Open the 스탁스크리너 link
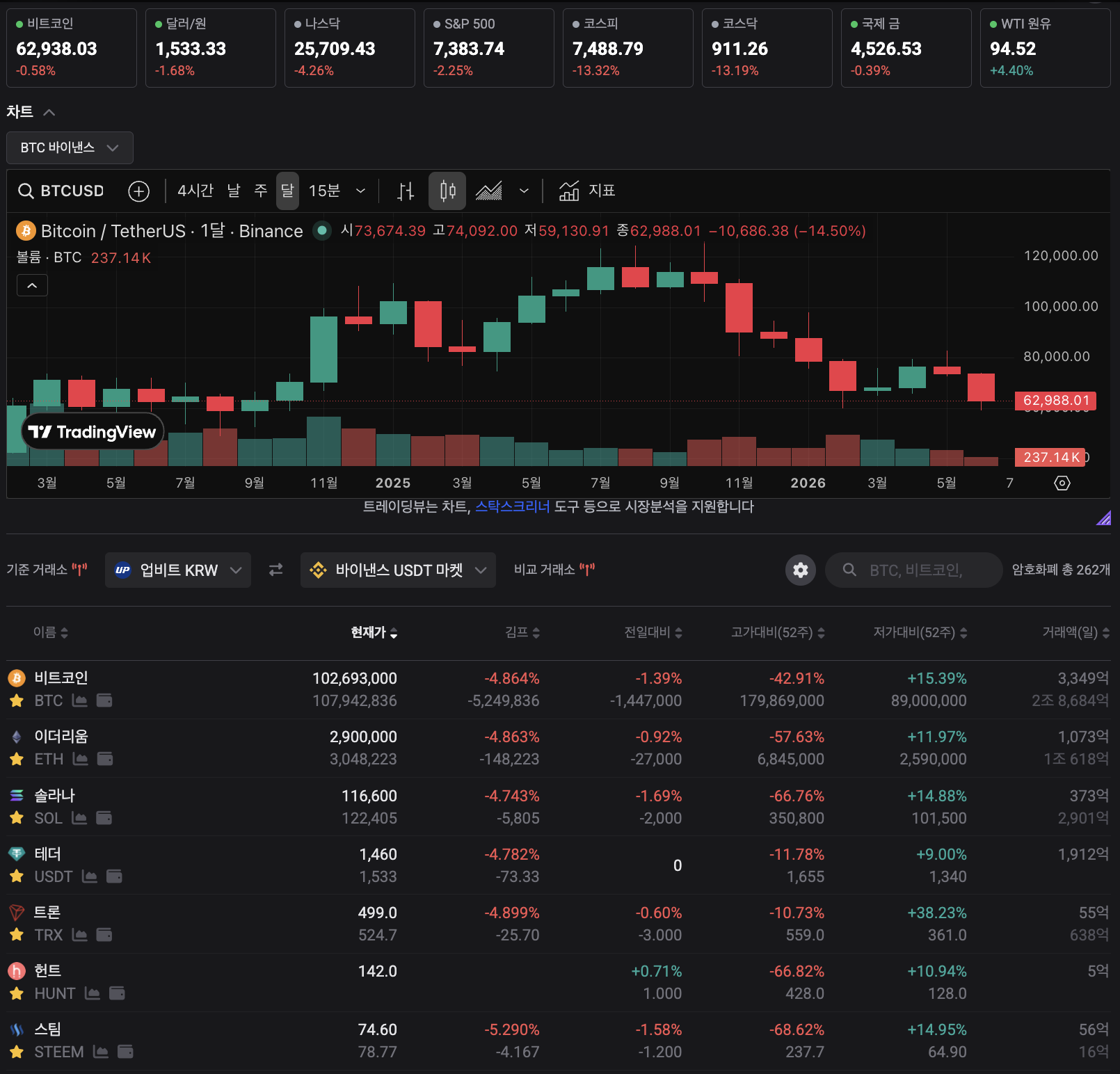Screen dimensions: 1120x1074 click(x=512, y=506)
